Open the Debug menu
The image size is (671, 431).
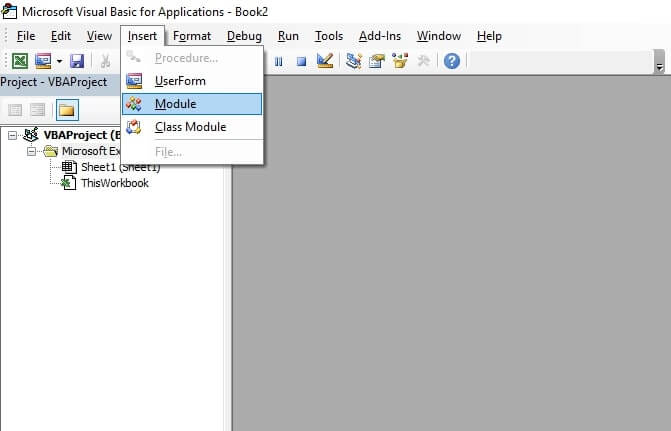[x=244, y=36]
